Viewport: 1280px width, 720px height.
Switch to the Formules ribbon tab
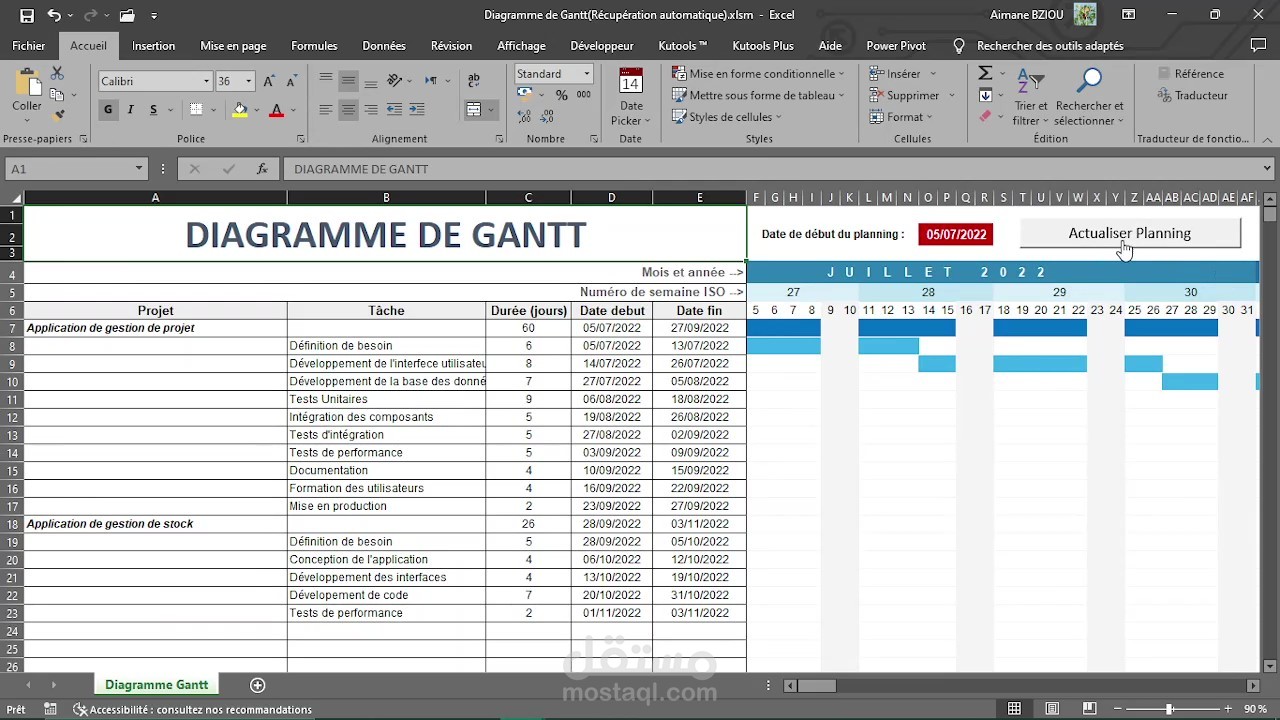pyautogui.click(x=314, y=45)
